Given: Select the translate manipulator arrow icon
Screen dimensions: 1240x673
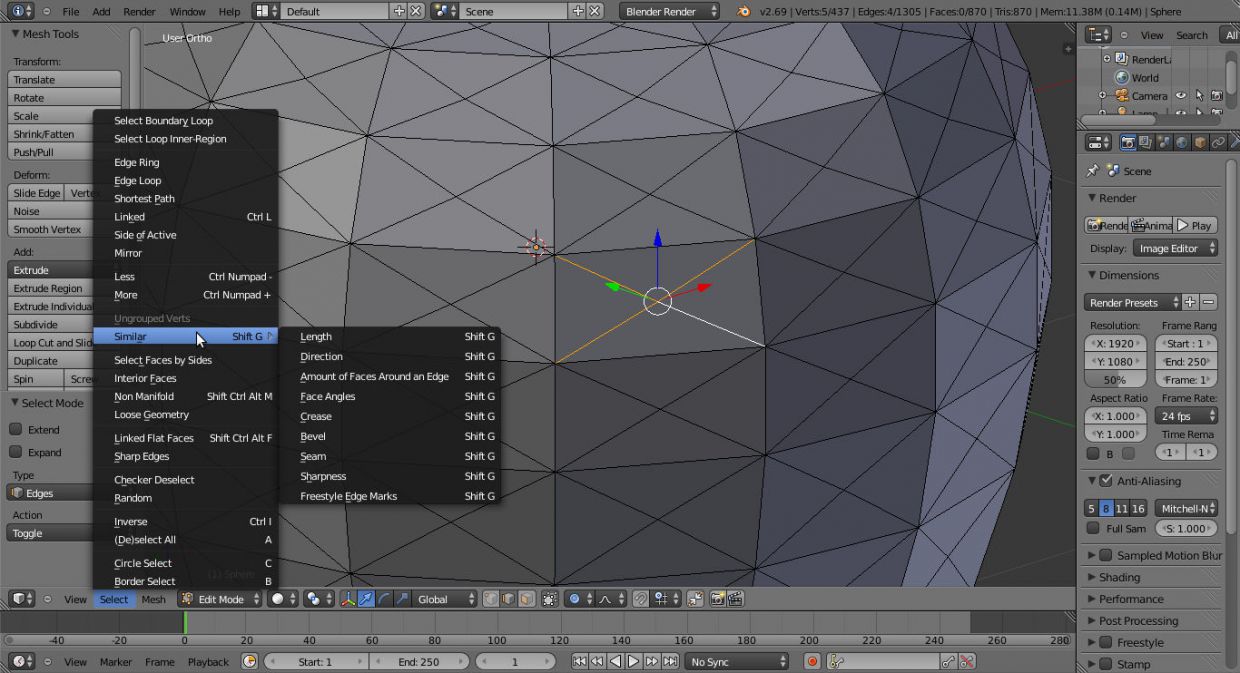Looking at the screenshot, I should tap(366, 599).
